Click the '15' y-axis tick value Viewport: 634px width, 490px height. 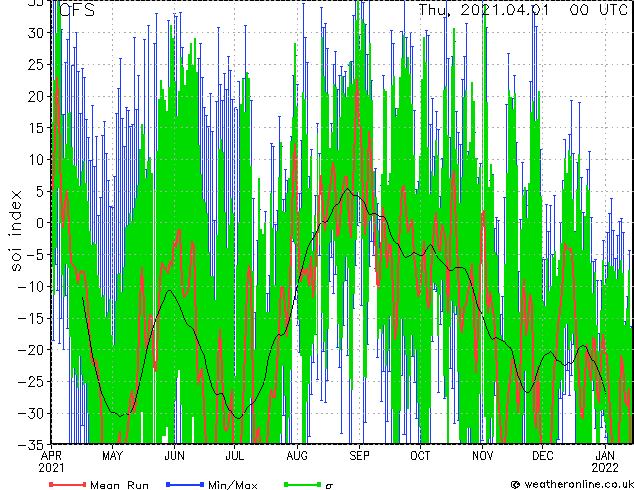tap(35, 128)
